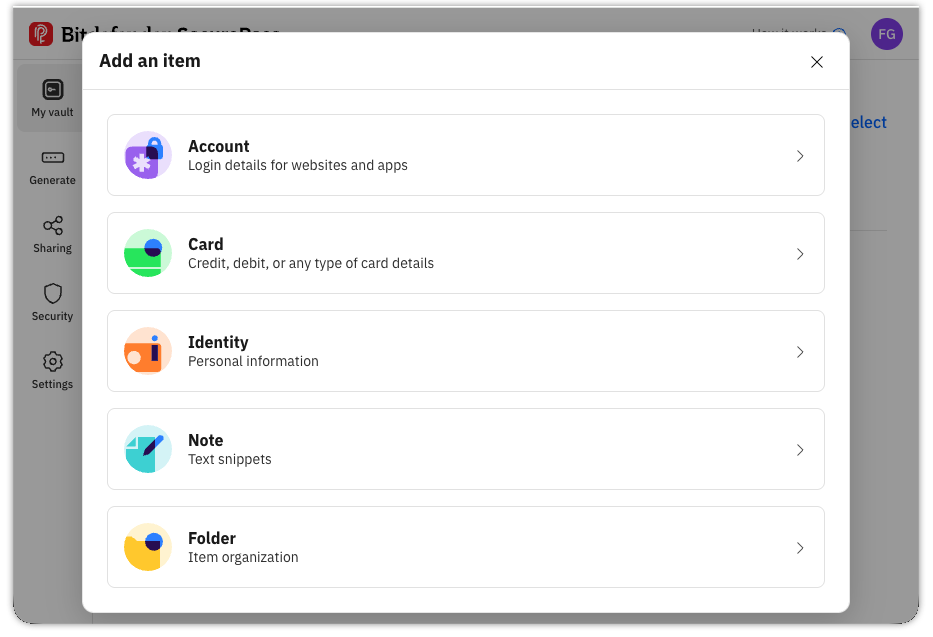Click the FG user avatar
933x637 pixels.
click(x=887, y=34)
